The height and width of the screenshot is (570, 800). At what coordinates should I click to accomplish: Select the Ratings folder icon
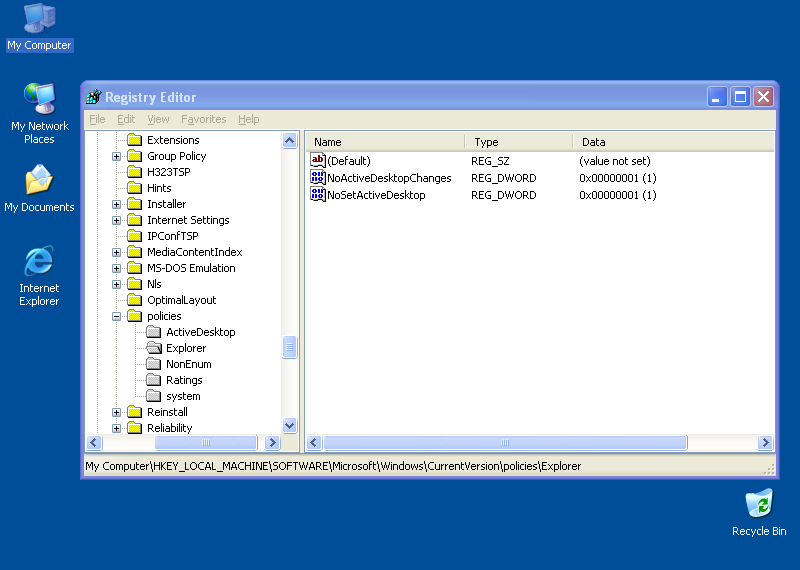(154, 380)
